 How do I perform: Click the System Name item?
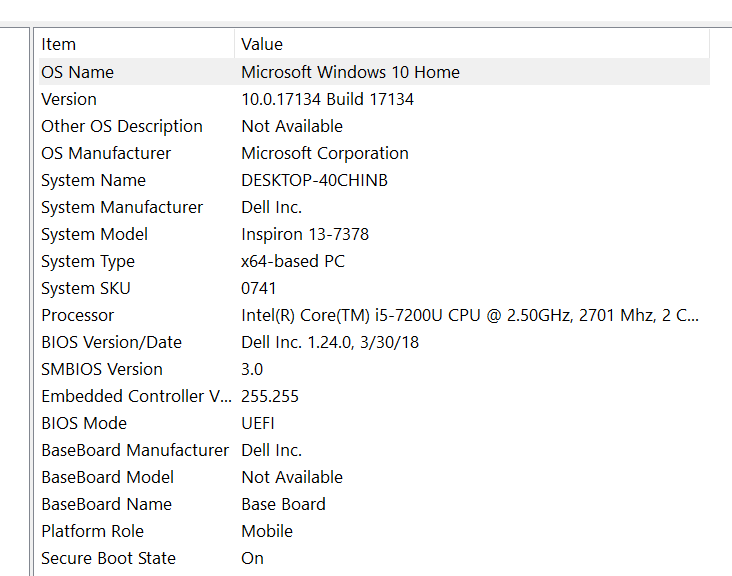pos(93,180)
